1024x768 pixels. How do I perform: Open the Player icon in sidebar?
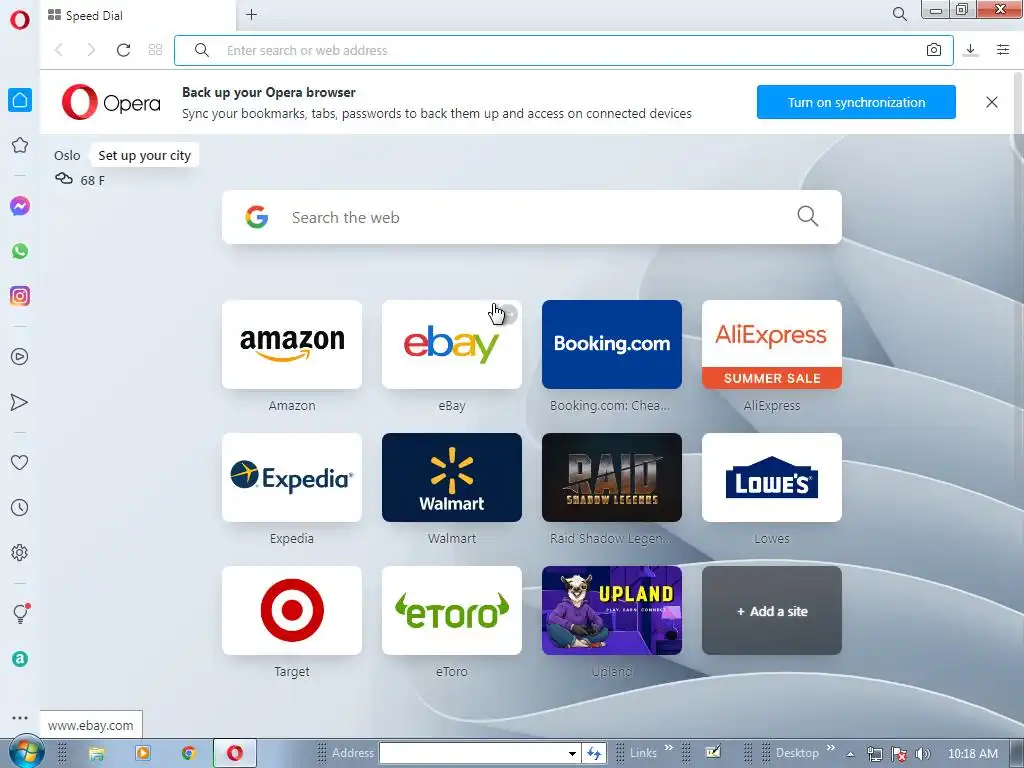(x=20, y=357)
